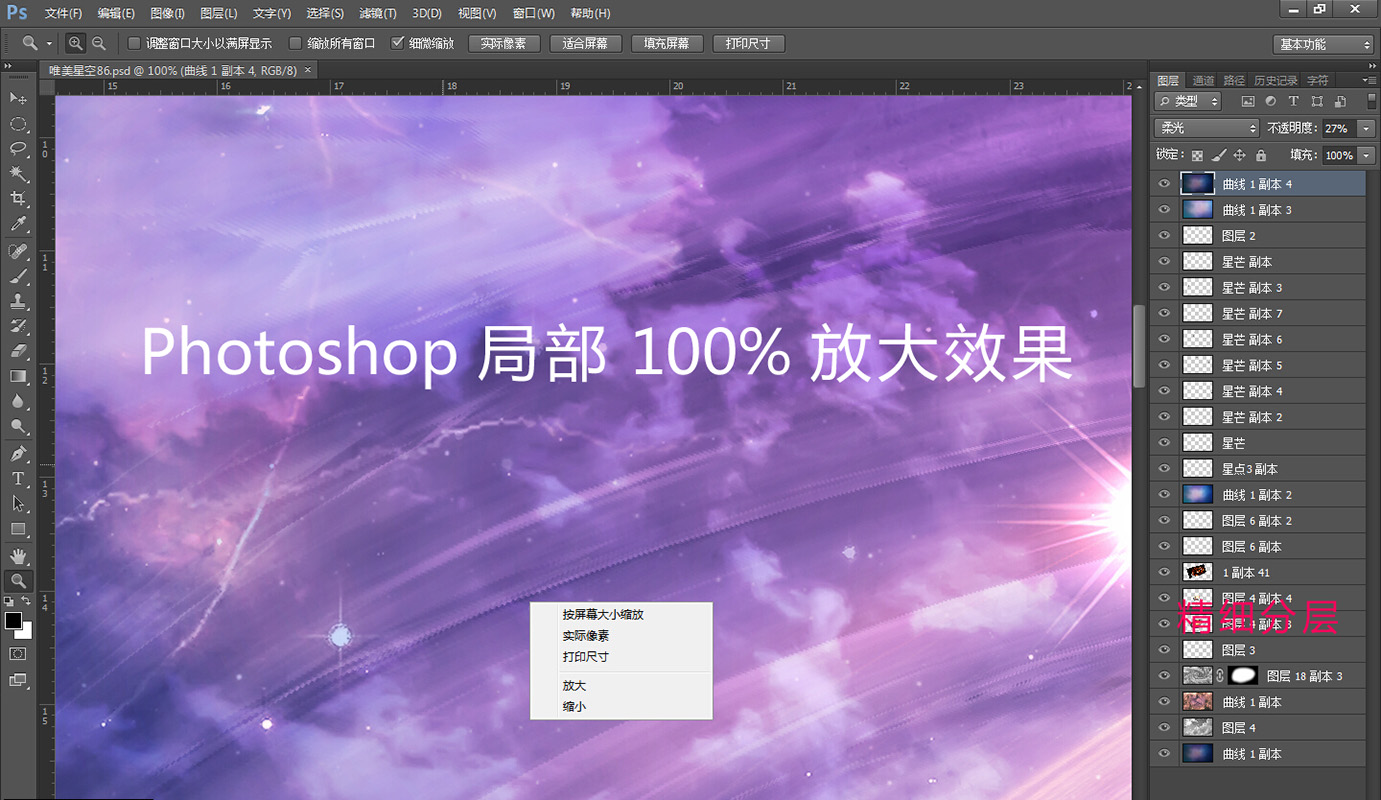
Task: Select the Eraser tool
Action: 18,351
